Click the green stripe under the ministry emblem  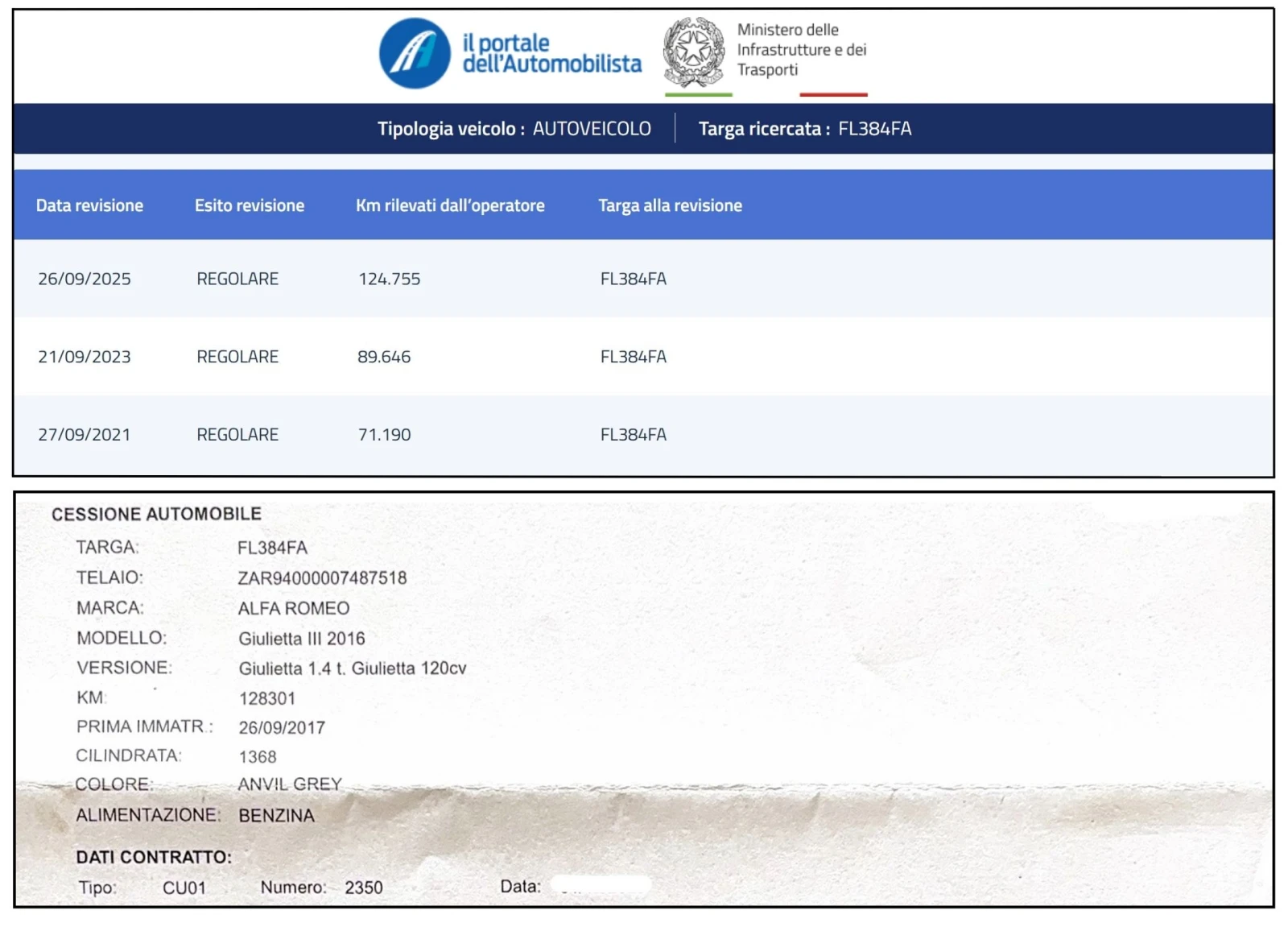[x=697, y=93]
